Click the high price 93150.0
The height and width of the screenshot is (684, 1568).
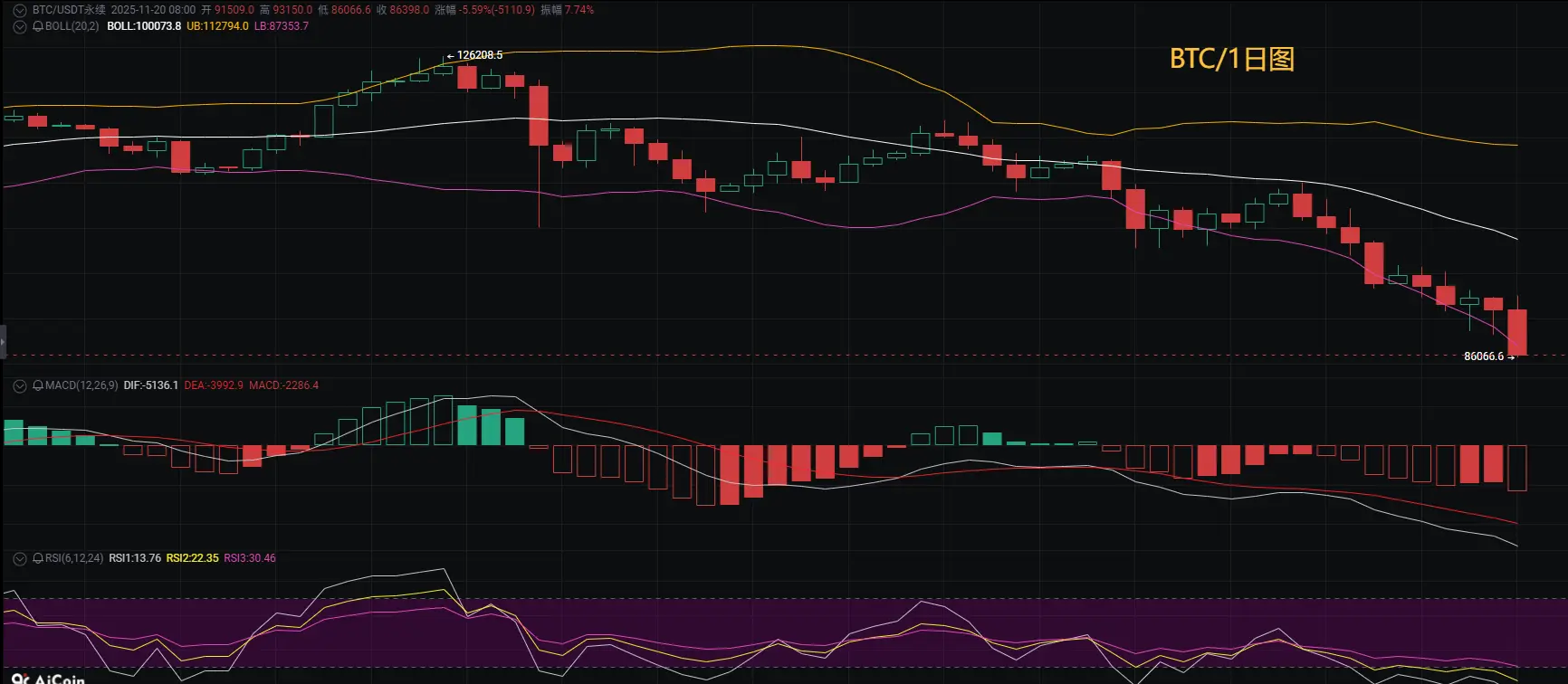click(292, 10)
